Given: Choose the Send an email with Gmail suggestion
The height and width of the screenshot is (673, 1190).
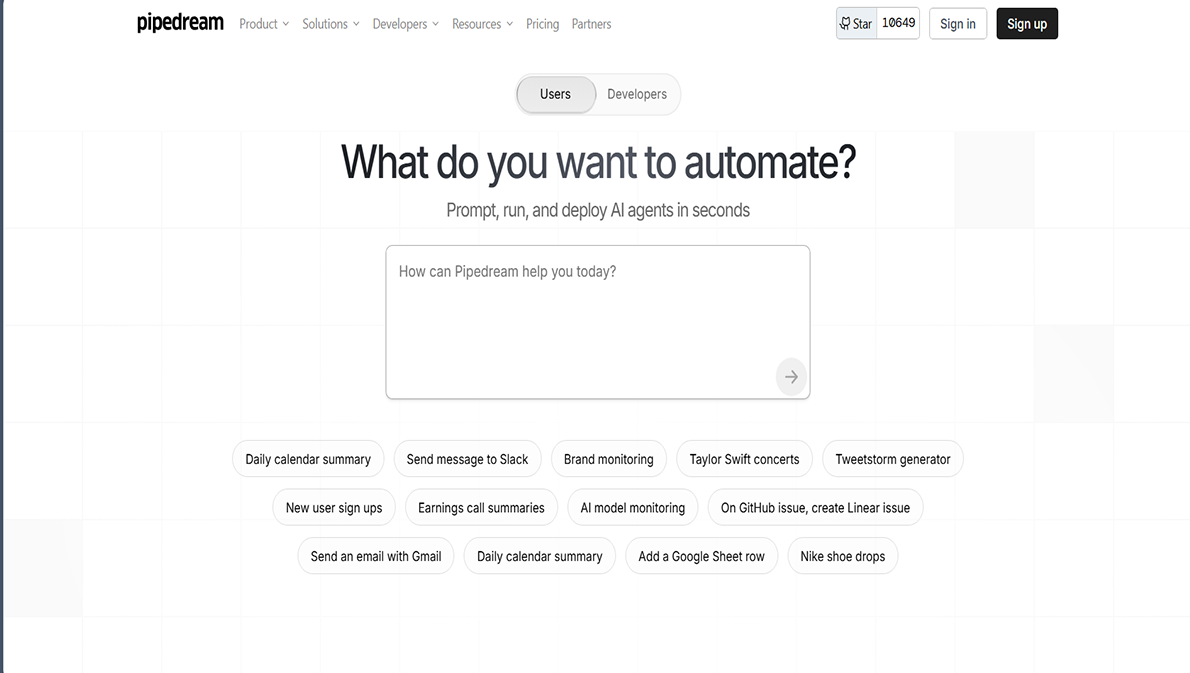Looking at the screenshot, I should tap(376, 556).
